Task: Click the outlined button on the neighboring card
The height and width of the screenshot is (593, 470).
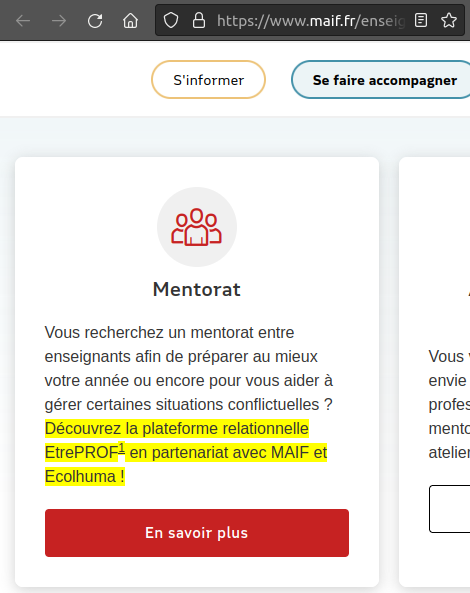Action: pyautogui.click(x=450, y=509)
